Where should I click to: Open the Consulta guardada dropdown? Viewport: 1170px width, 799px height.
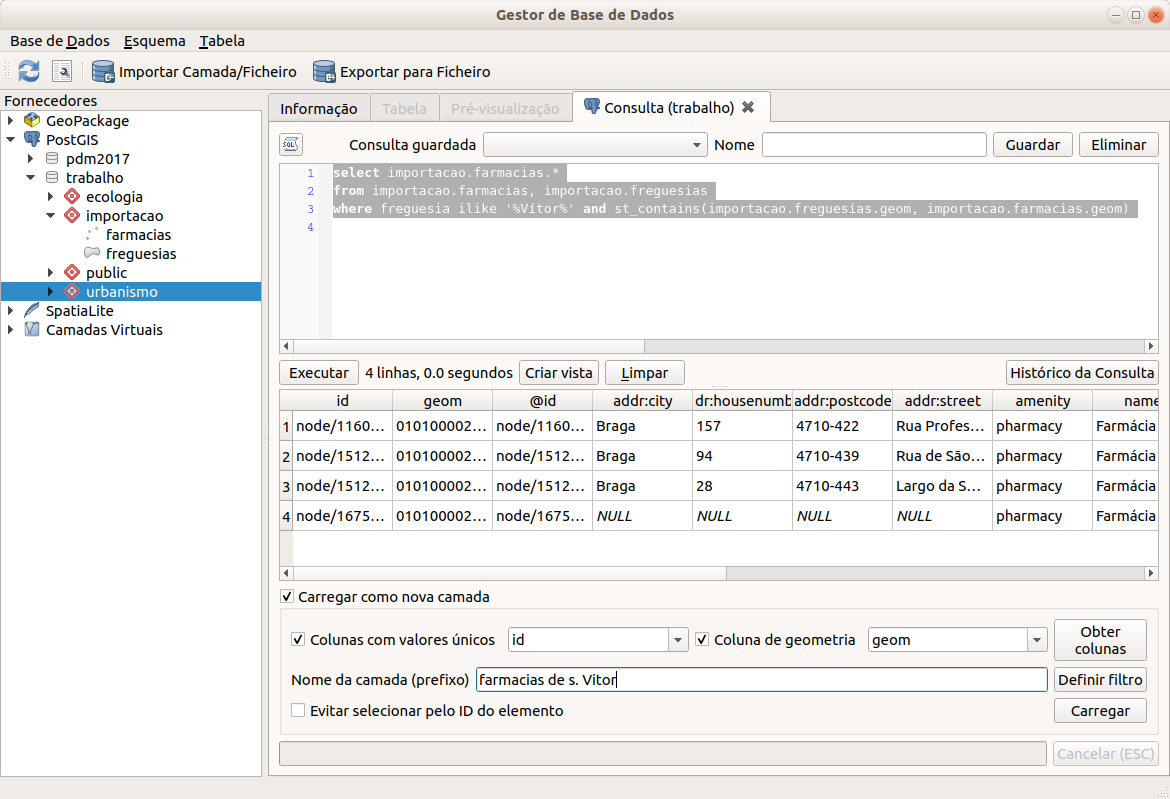tap(595, 145)
